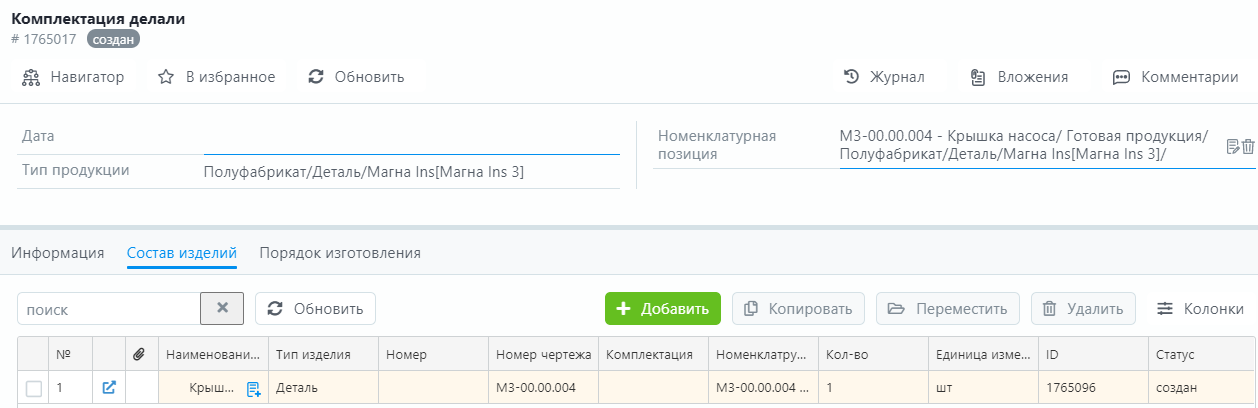
Task: Clear the search box with X button
Action: coord(222,309)
